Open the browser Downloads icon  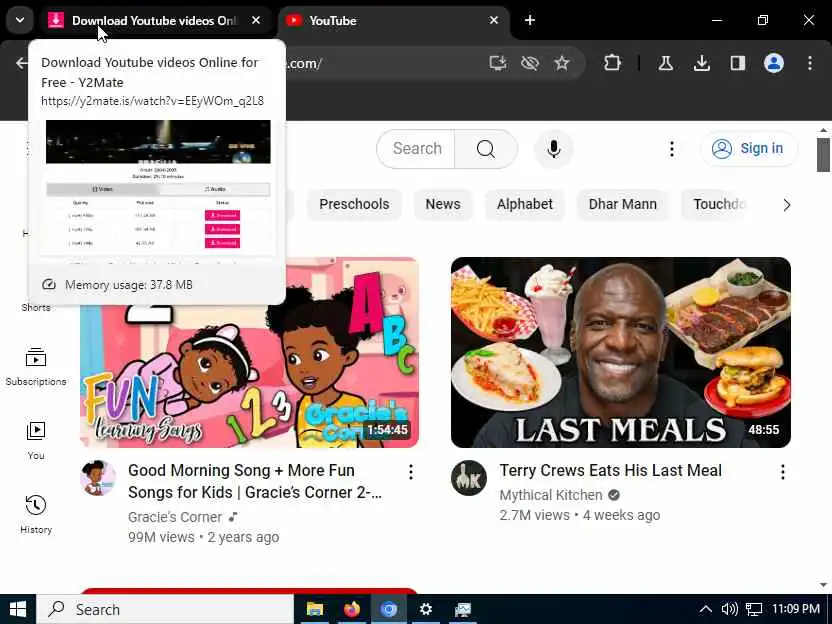point(701,63)
